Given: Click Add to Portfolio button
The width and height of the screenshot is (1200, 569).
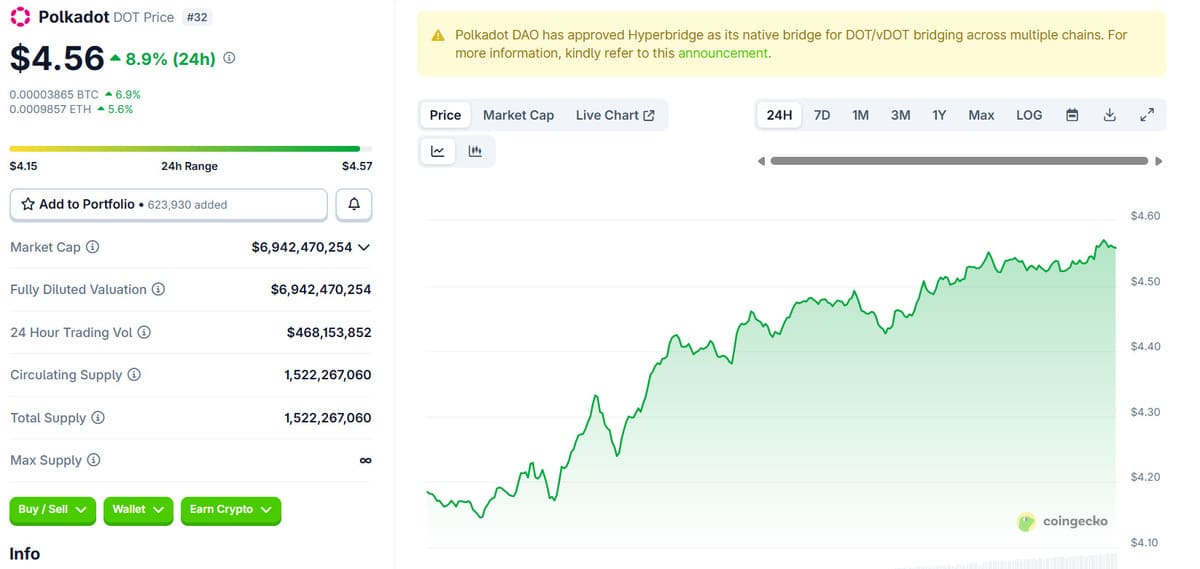Looking at the screenshot, I should click(x=168, y=204).
